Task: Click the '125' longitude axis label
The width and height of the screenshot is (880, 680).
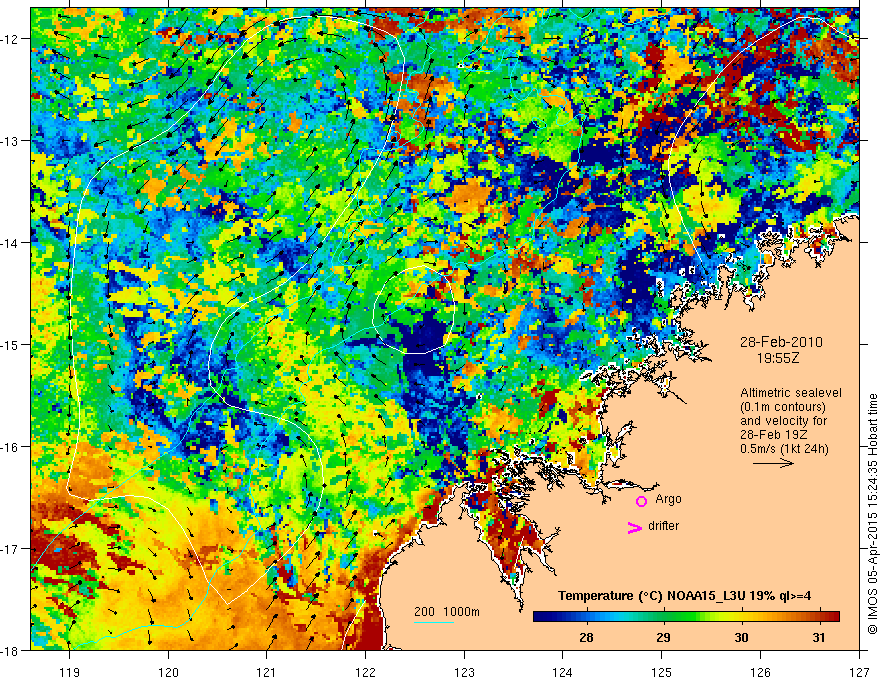Action: point(662,672)
